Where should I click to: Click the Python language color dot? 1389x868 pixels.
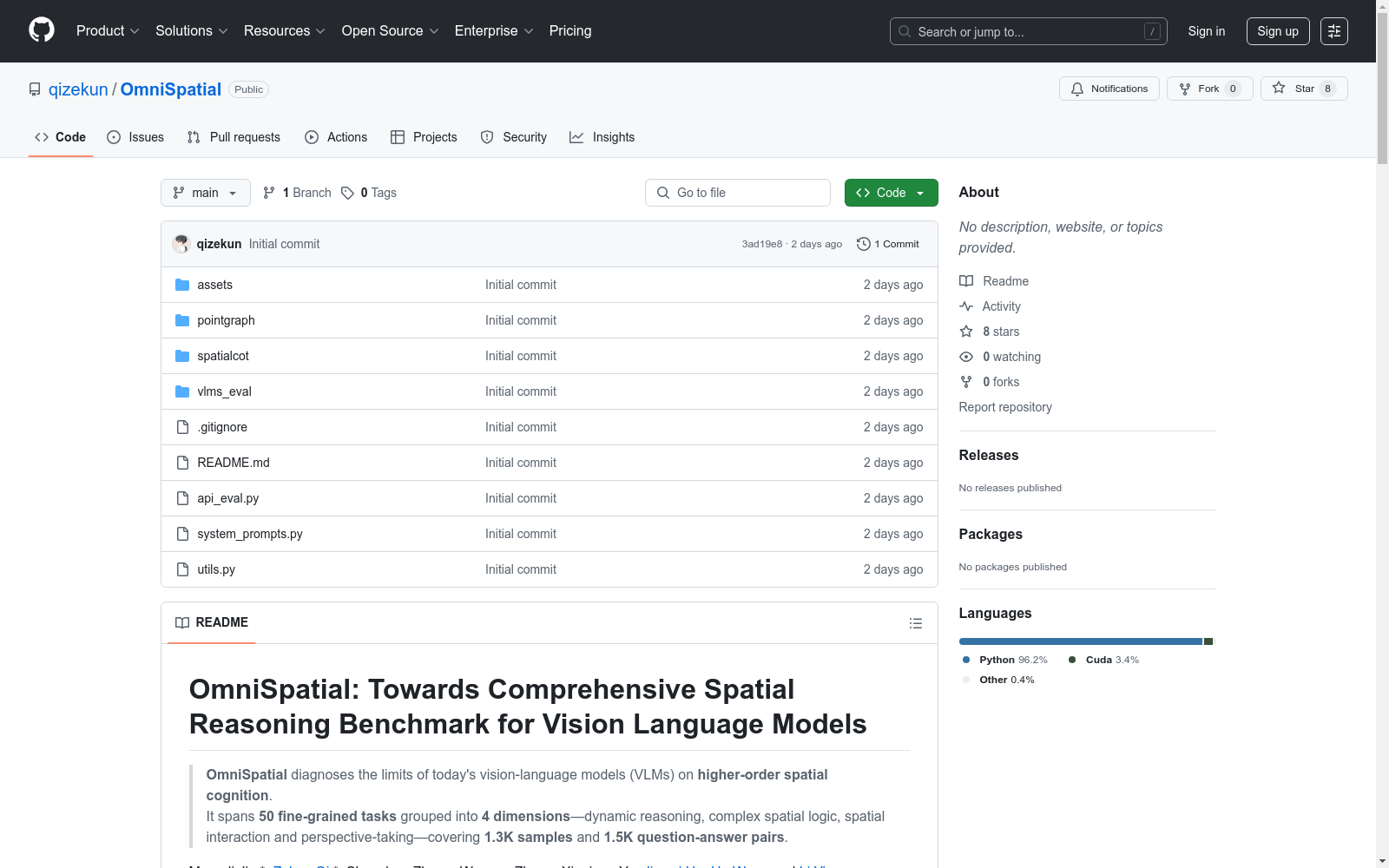[x=966, y=660]
